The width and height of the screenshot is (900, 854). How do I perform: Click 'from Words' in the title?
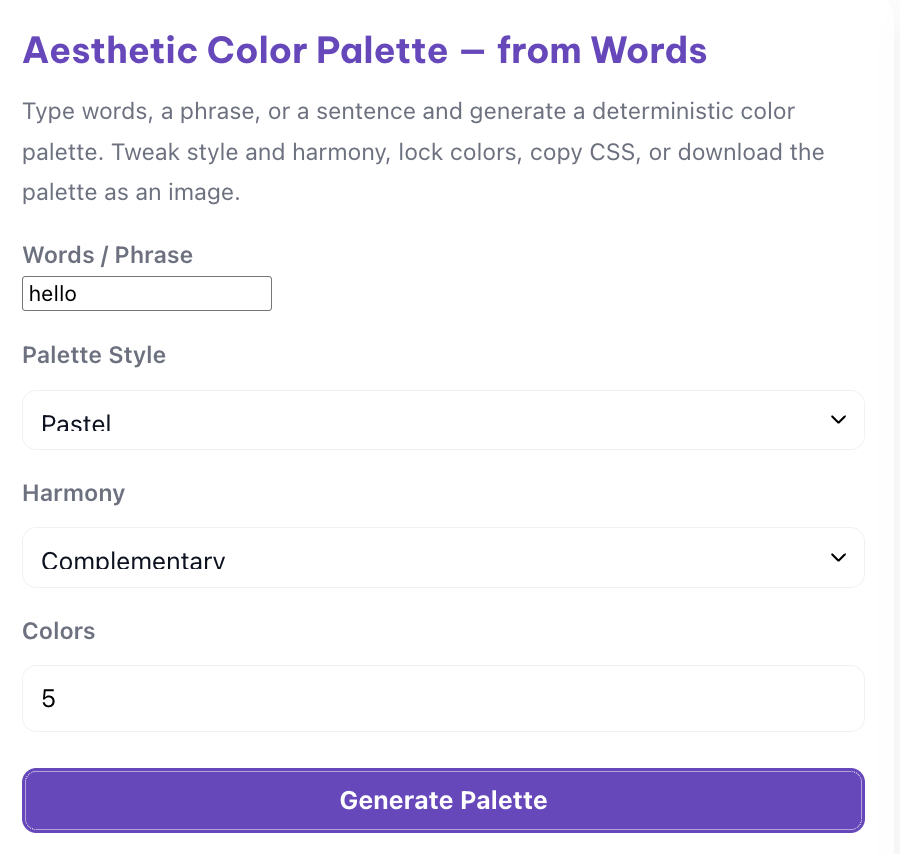coord(602,50)
